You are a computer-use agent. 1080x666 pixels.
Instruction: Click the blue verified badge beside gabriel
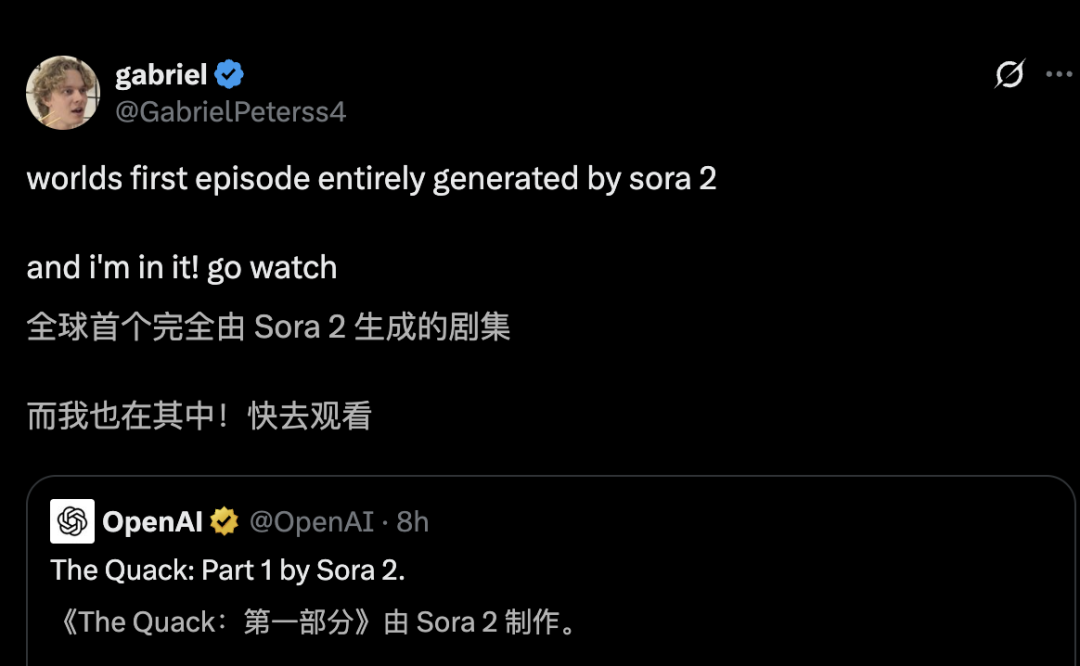[229, 75]
